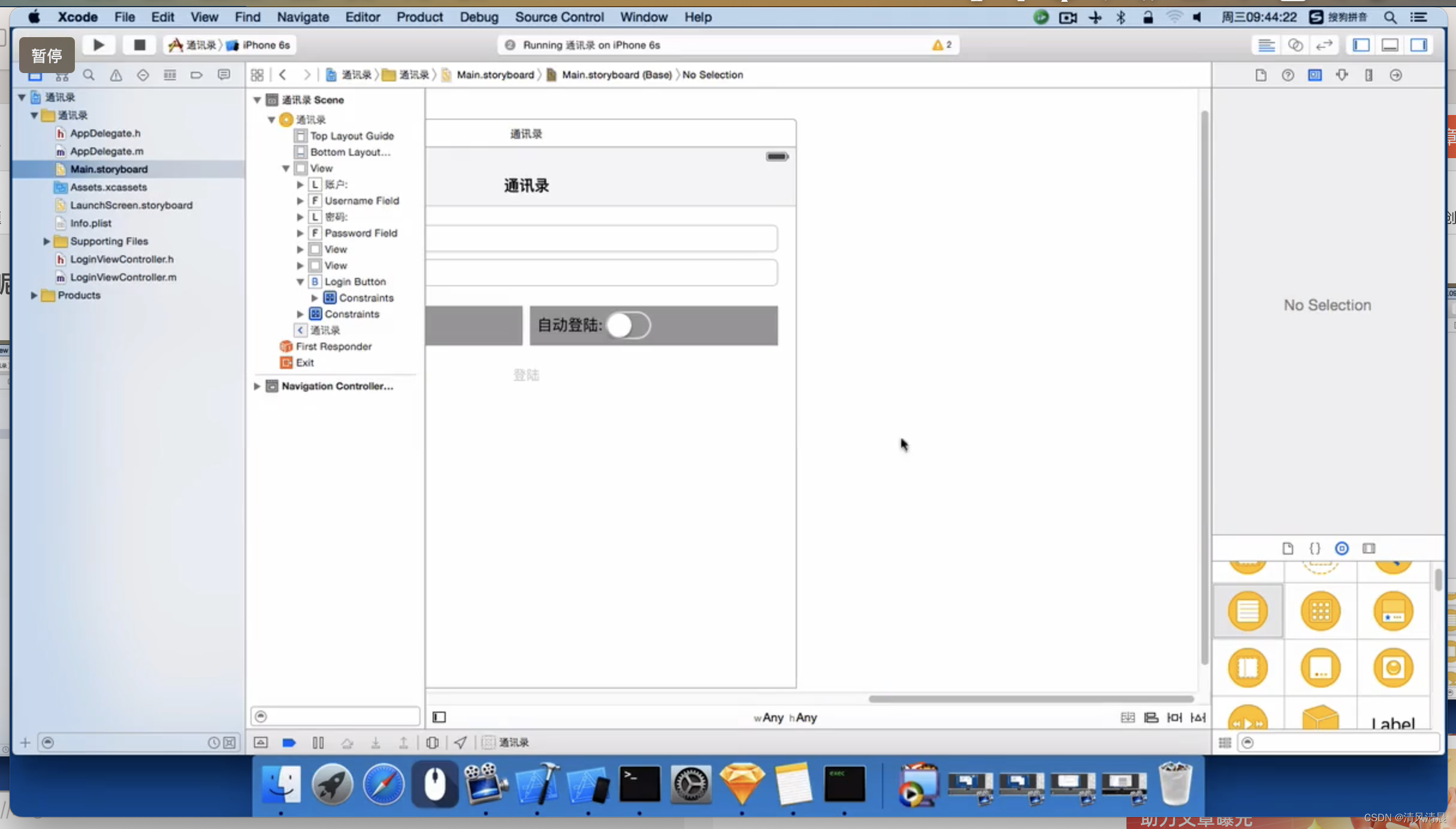The height and width of the screenshot is (829, 1456).
Task: Select LoginViewController.m in project navigator
Action: [123, 277]
